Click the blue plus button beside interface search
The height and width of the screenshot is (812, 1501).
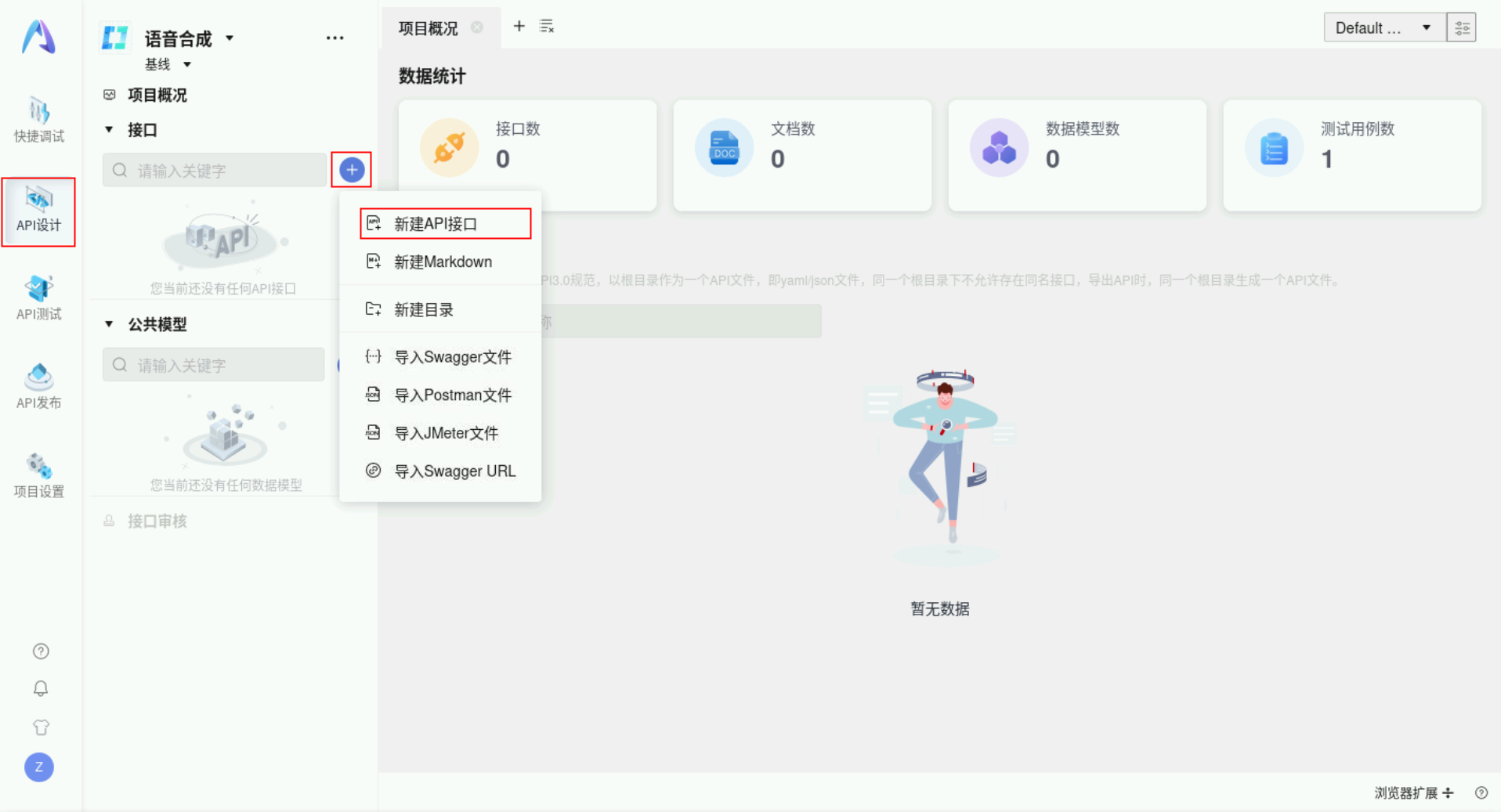pyautogui.click(x=351, y=169)
